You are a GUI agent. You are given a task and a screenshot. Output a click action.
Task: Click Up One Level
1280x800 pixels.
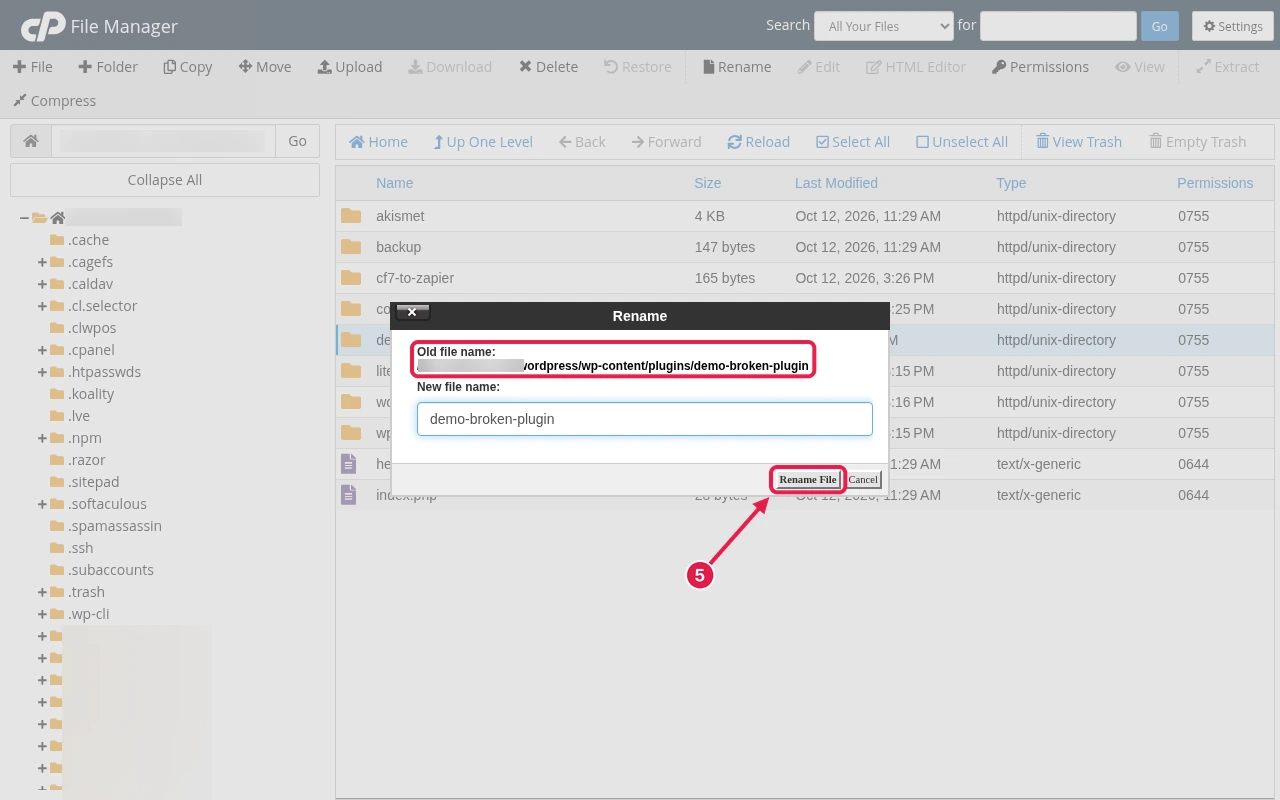483,142
